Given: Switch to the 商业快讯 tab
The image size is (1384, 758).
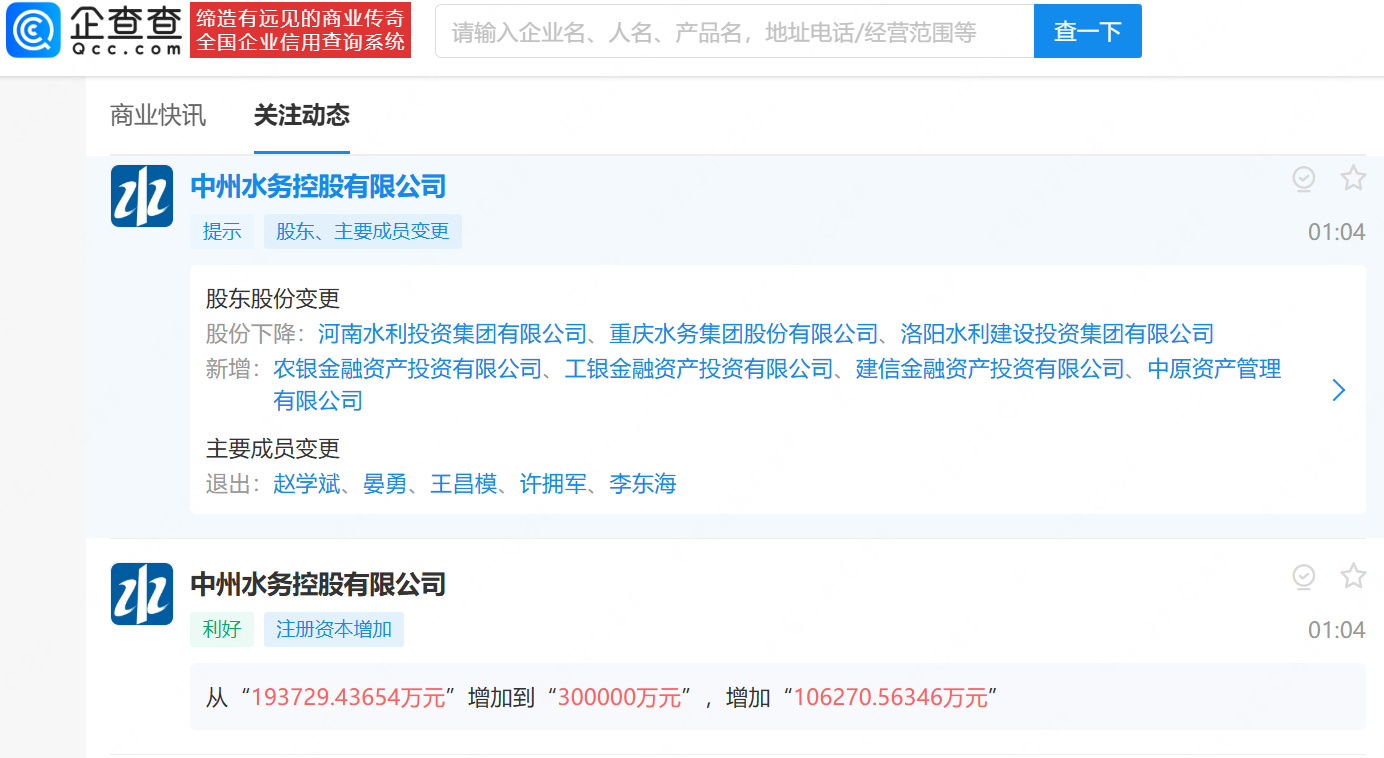Looking at the screenshot, I should [x=158, y=115].
